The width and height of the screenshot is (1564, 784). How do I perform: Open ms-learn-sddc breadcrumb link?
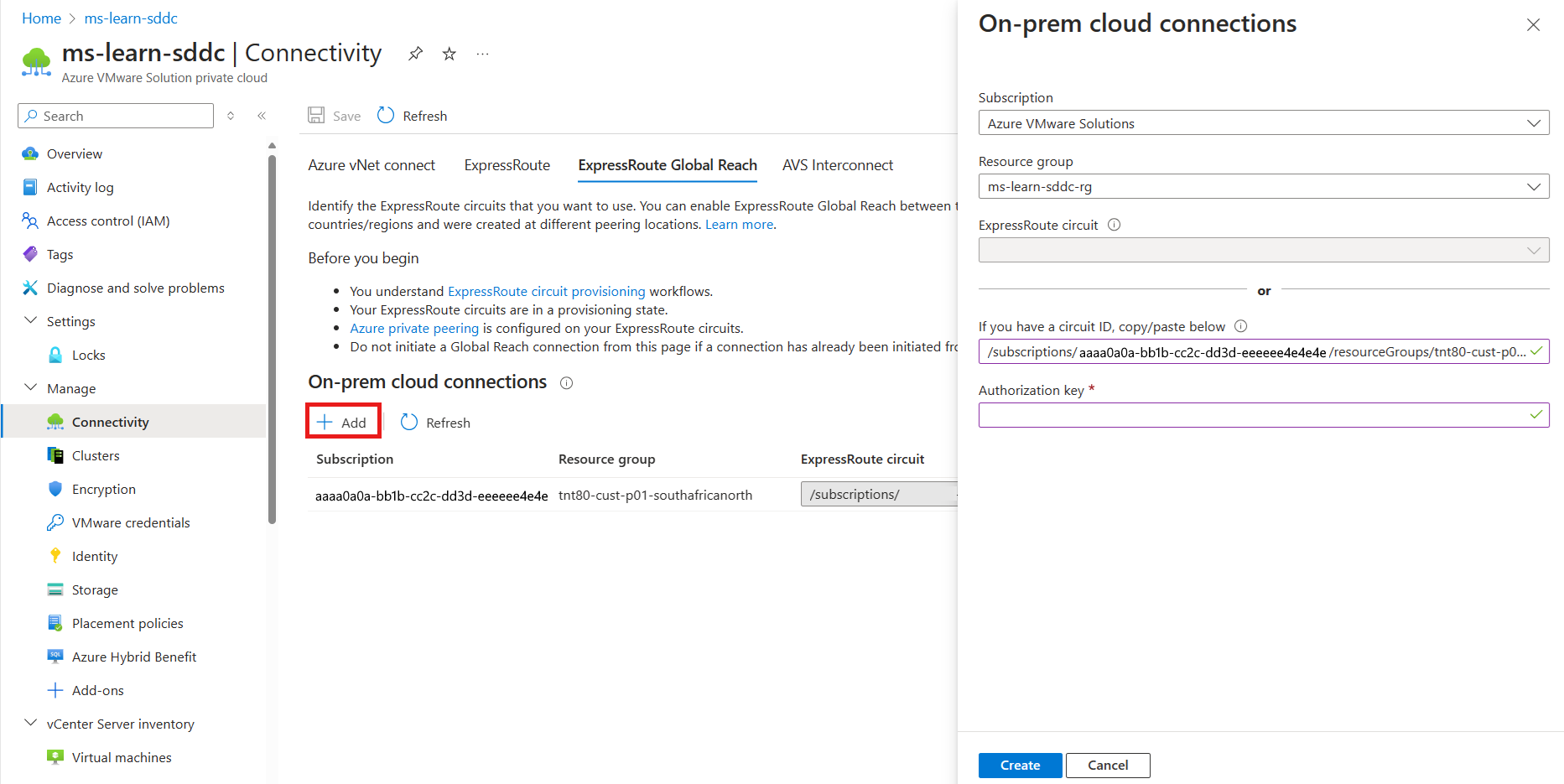tap(131, 18)
